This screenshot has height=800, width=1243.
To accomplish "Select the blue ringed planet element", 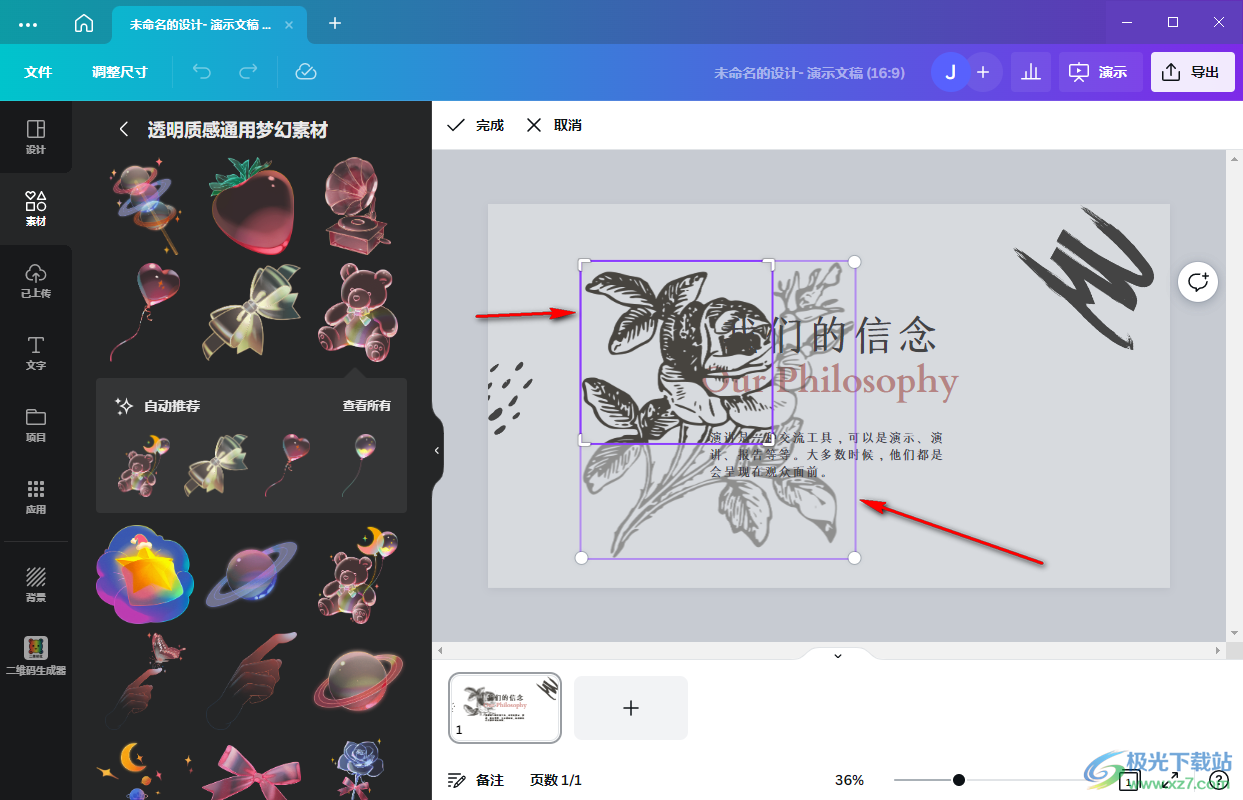I will [251, 576].
